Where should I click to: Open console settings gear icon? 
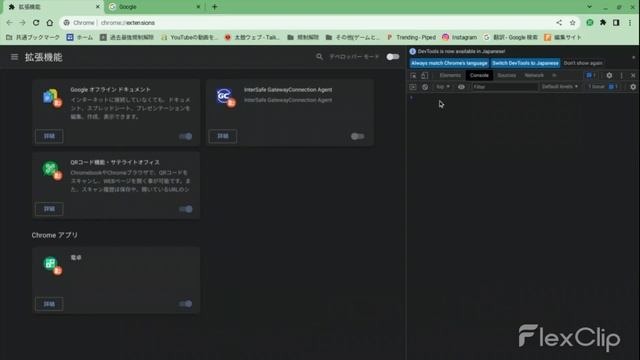coord(633,87)
